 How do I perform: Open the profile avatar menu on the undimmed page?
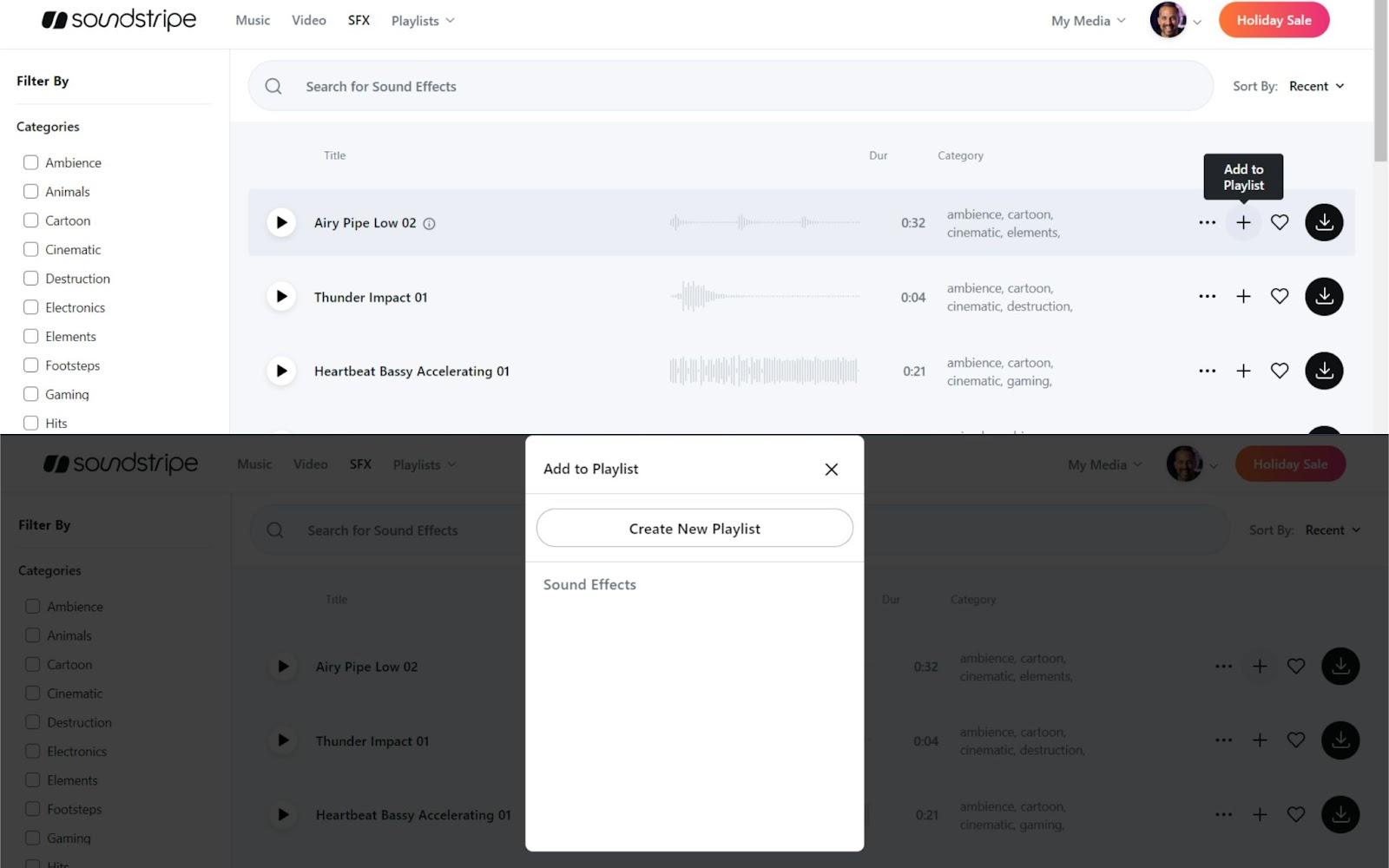pos(1175,20)
